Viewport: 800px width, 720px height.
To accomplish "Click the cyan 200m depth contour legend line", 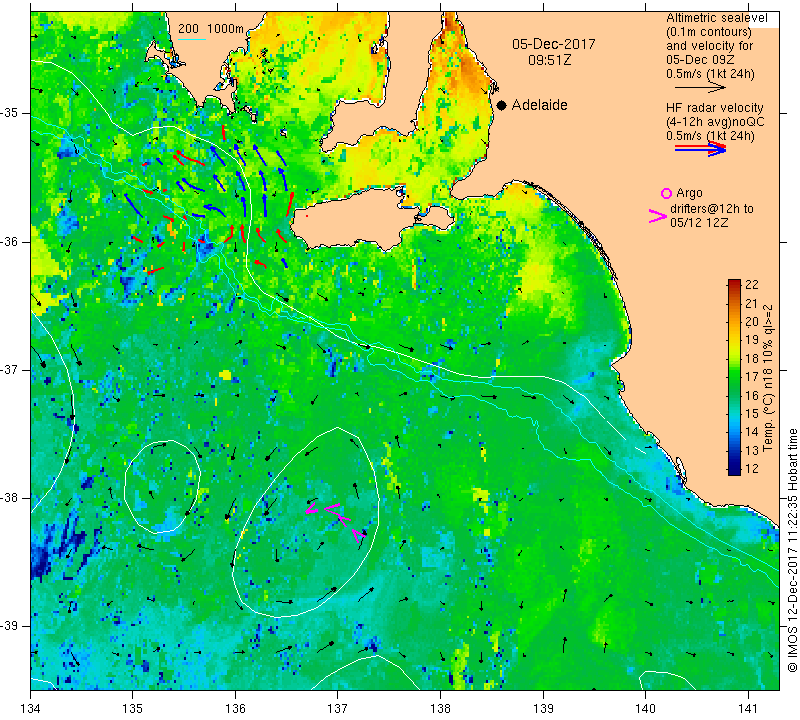I will pos(192,39).
